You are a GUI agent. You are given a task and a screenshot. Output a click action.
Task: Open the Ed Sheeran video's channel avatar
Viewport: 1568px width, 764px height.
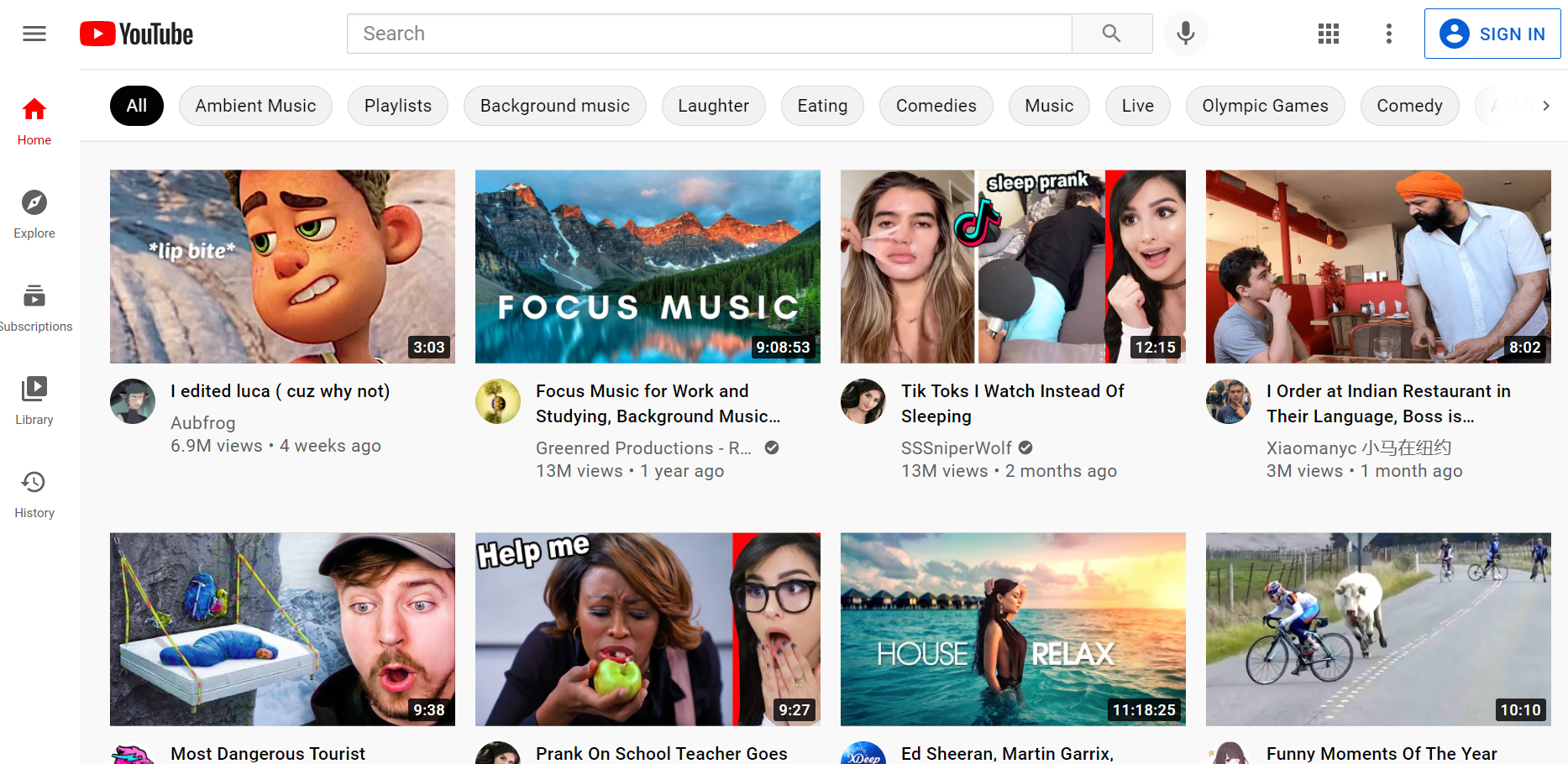(863, 753)
